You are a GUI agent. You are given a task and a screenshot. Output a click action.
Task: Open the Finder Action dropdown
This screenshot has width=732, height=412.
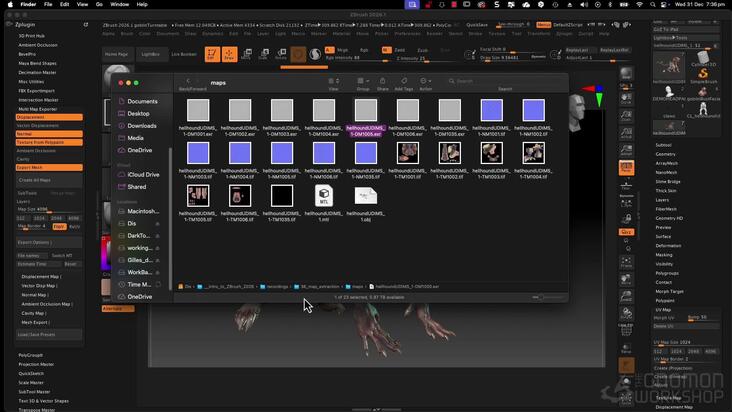(425, 81)
